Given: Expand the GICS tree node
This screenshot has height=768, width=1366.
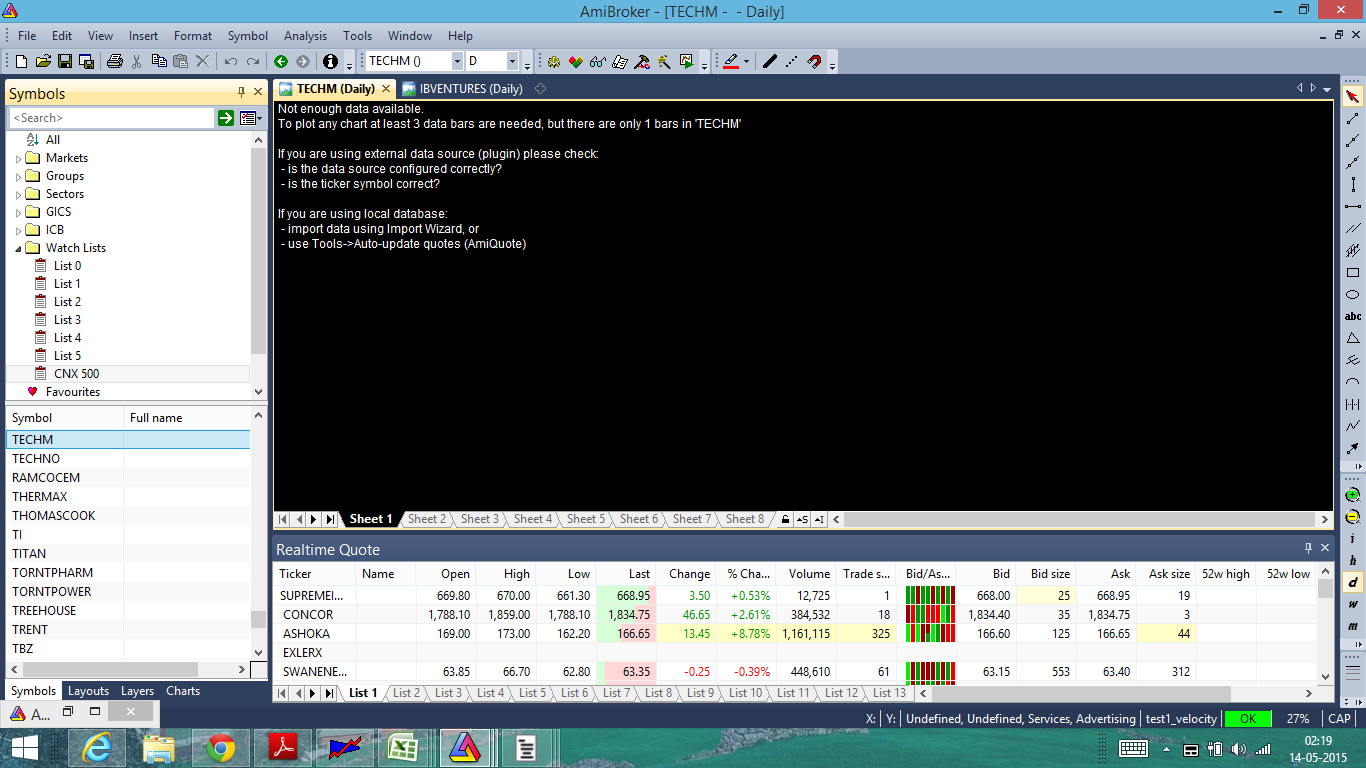Looking at the screenshot, I should (18, 212).
